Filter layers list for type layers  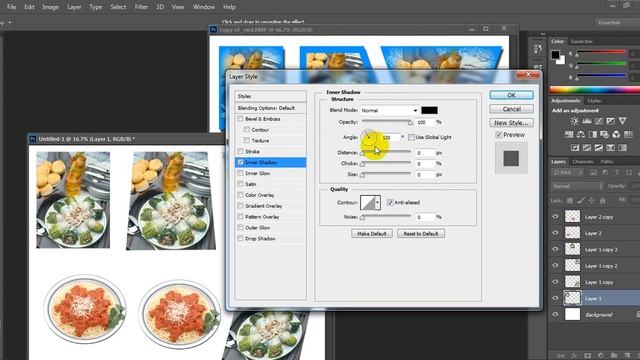[x=617, y=173]
